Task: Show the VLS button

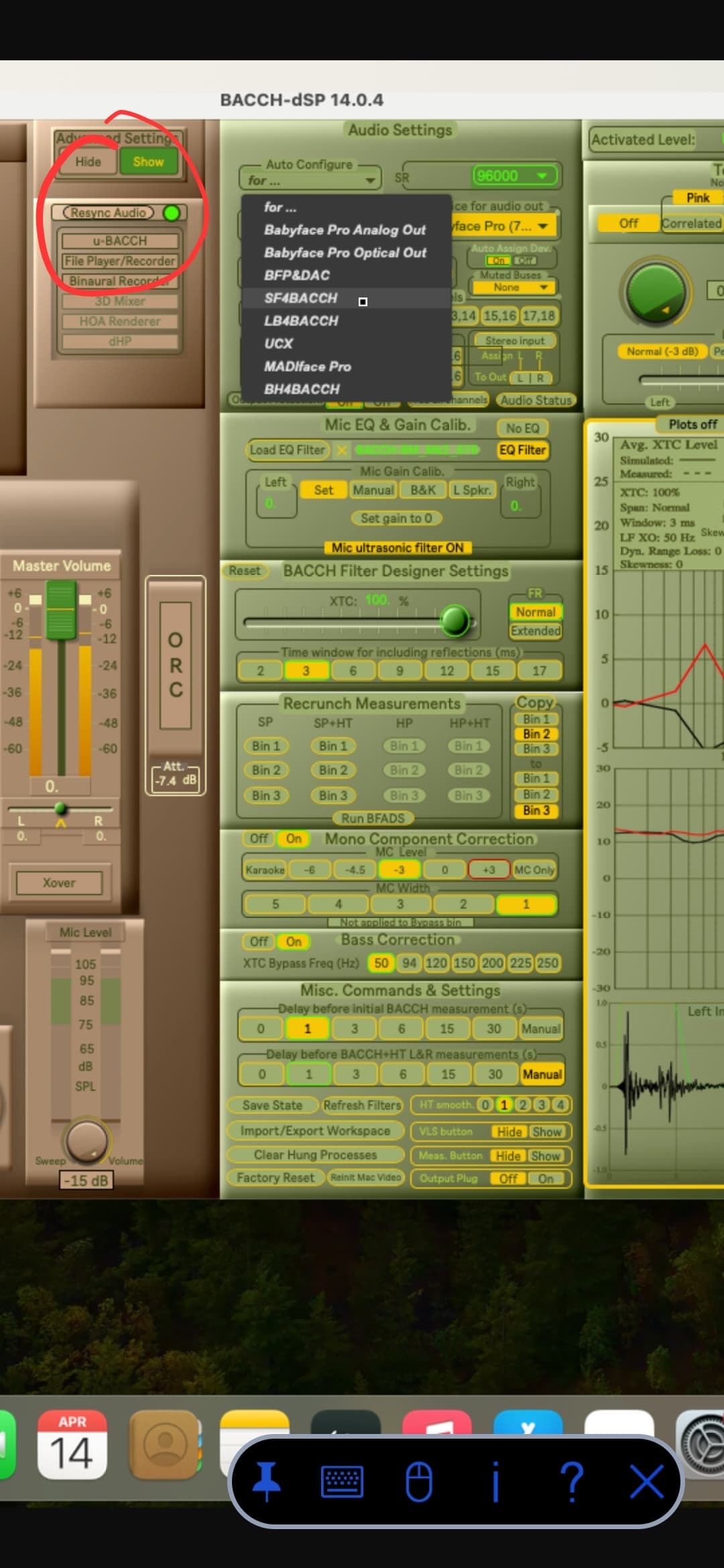Action: coord(547,1132)
